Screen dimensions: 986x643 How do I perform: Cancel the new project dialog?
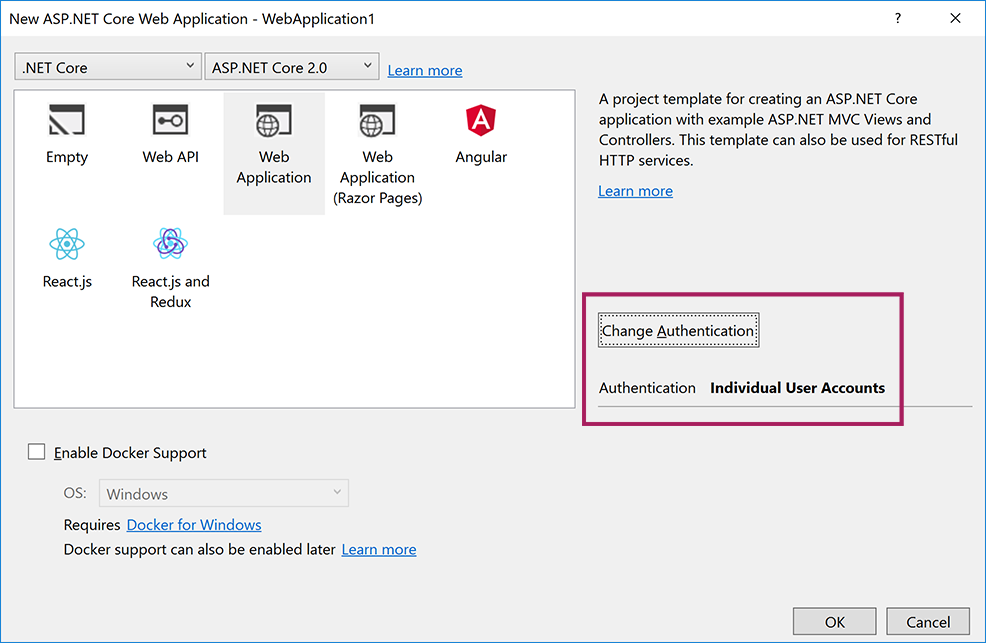[x=928, y=621]
